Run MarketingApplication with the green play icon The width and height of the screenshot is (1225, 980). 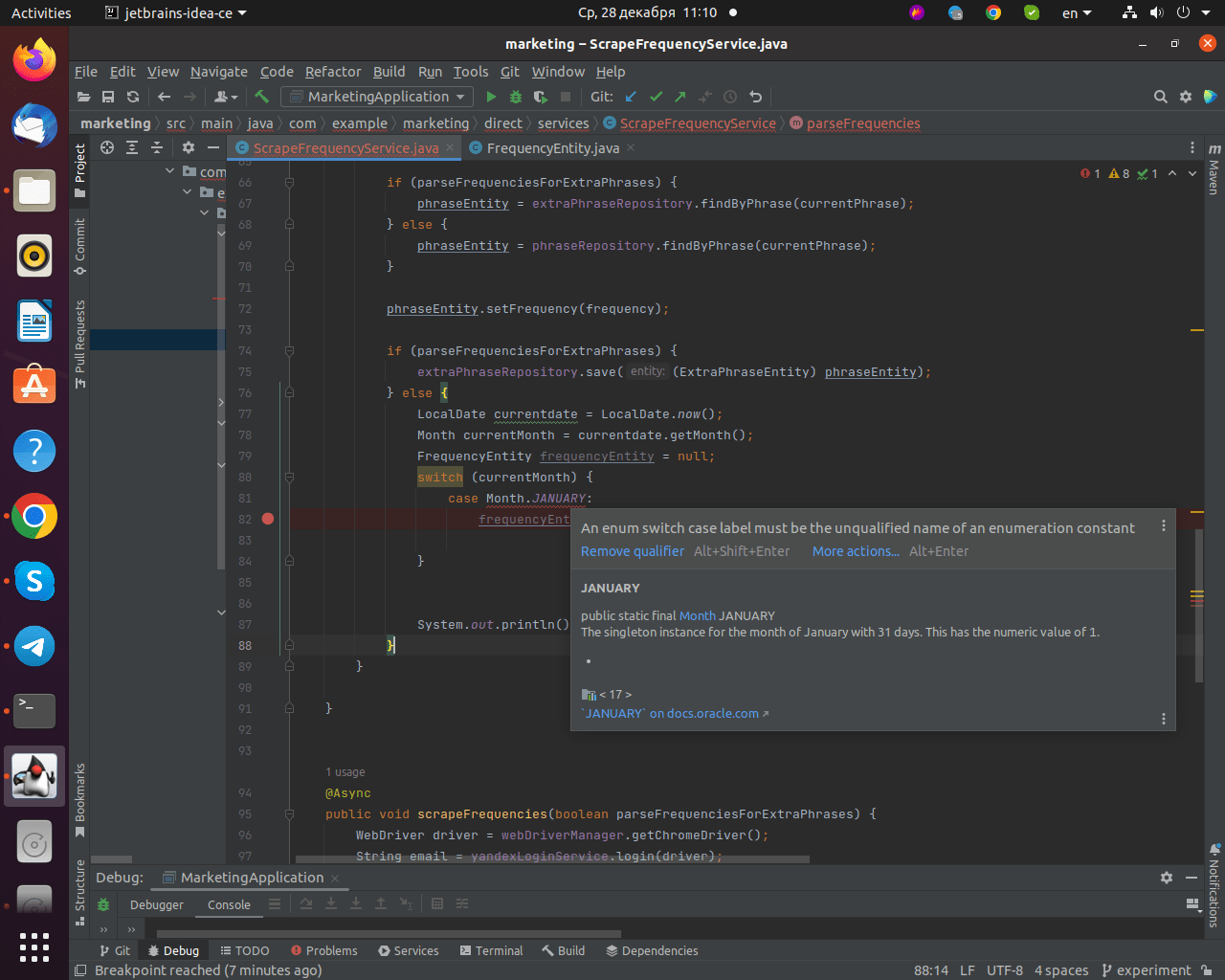491,97
